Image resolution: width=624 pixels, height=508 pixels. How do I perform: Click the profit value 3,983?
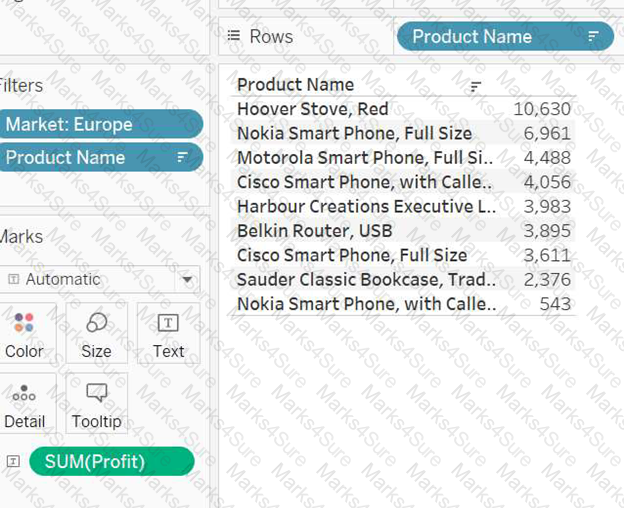[x=547, y=206]
